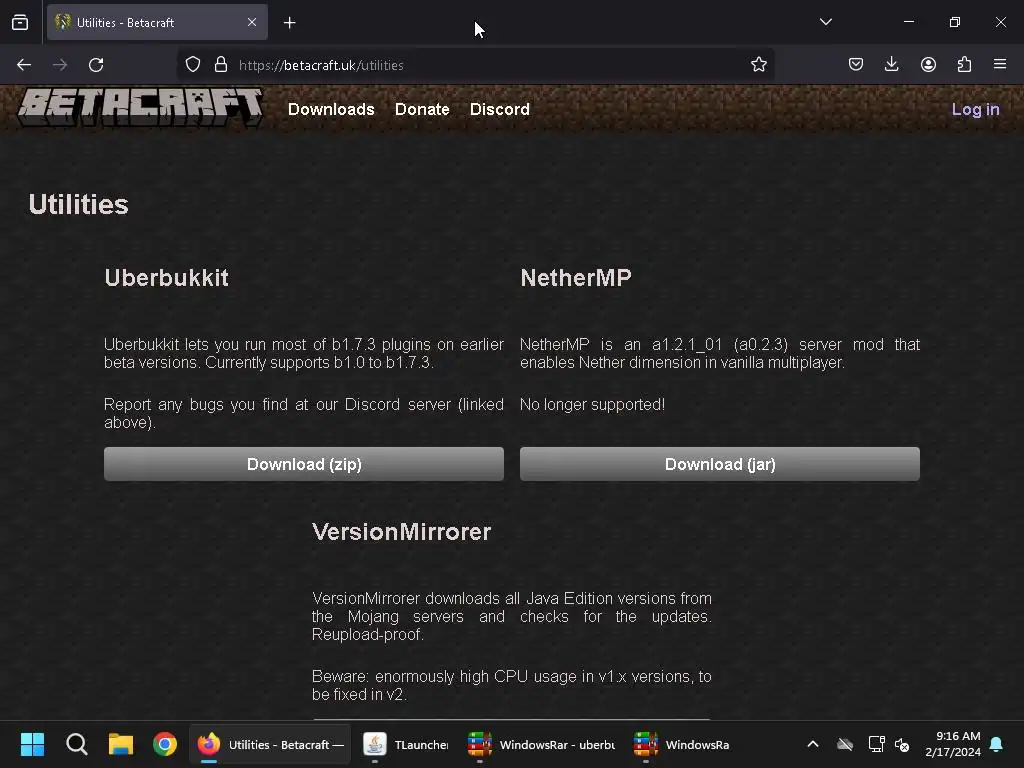Image resolution: width=1024 pixels, height=768 pixels.
Task: Open the notifications bell icon
Action: click(x=997, y=744)
